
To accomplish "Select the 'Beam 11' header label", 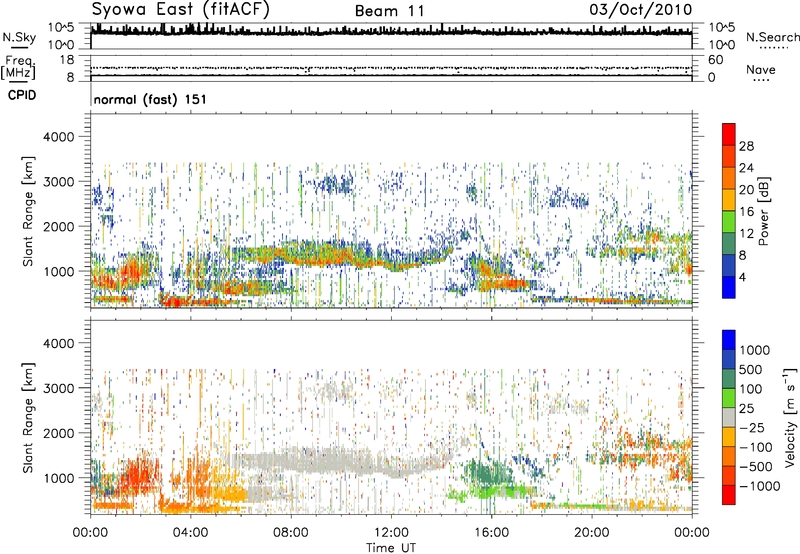I will (390, 11).
